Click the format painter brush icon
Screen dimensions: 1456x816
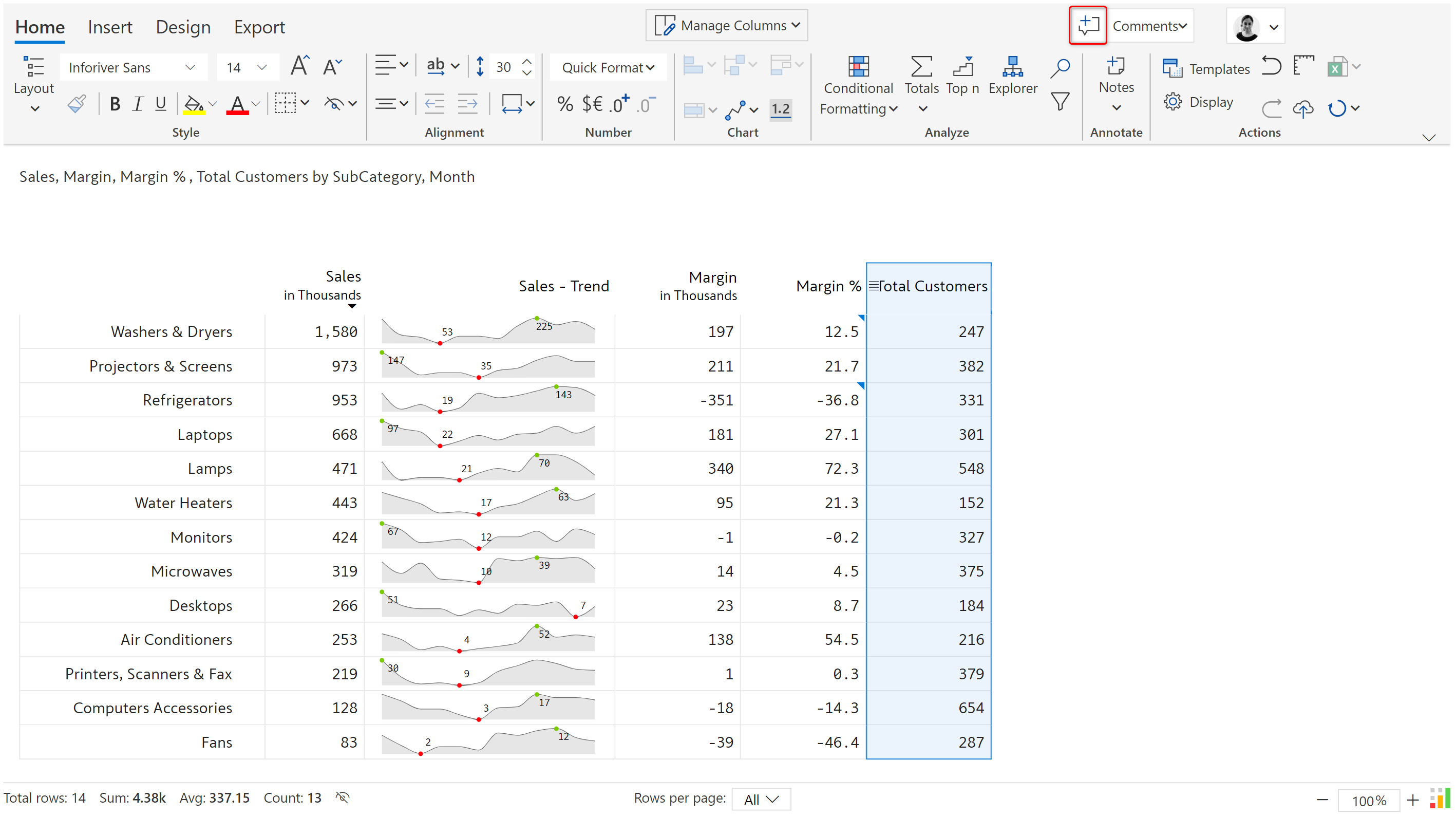click(x=77, y=104)
